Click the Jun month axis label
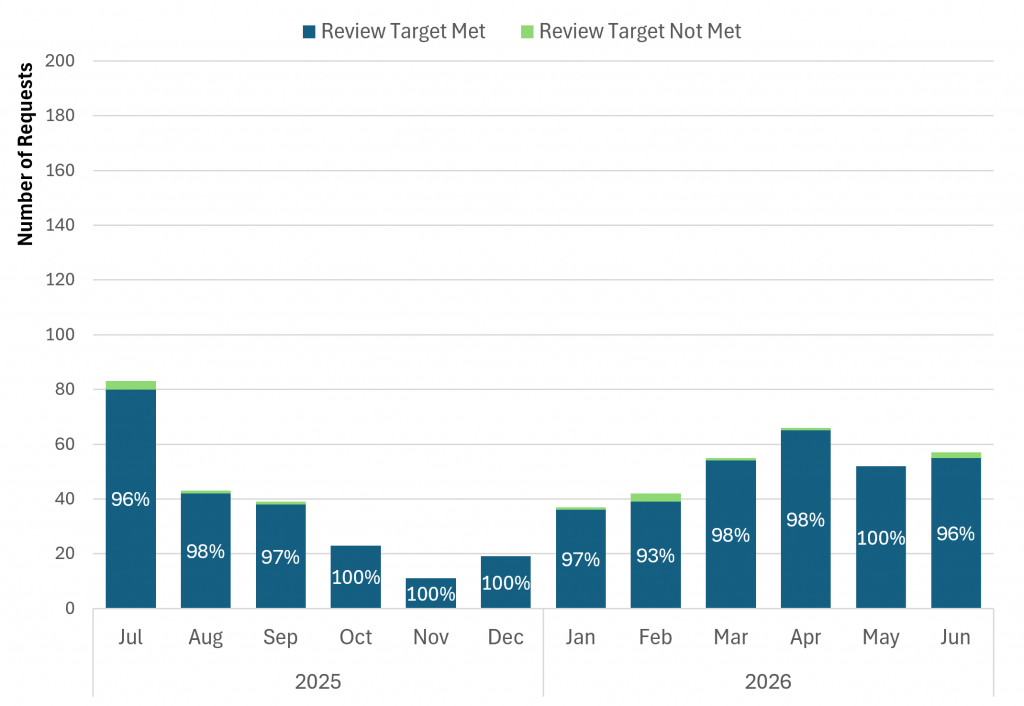Screen dimensions: 1024x706 tap(956, 637)
